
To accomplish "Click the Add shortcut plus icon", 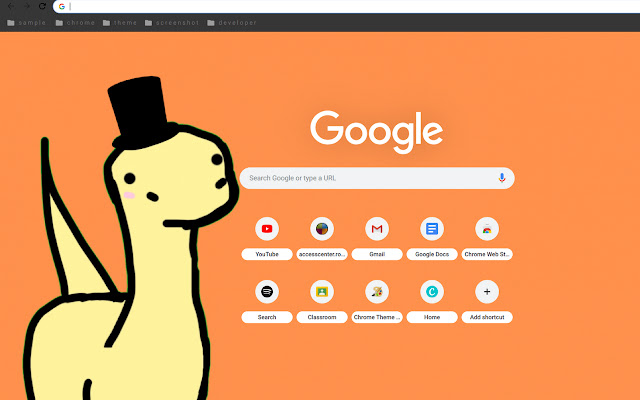I will point(487,291).
